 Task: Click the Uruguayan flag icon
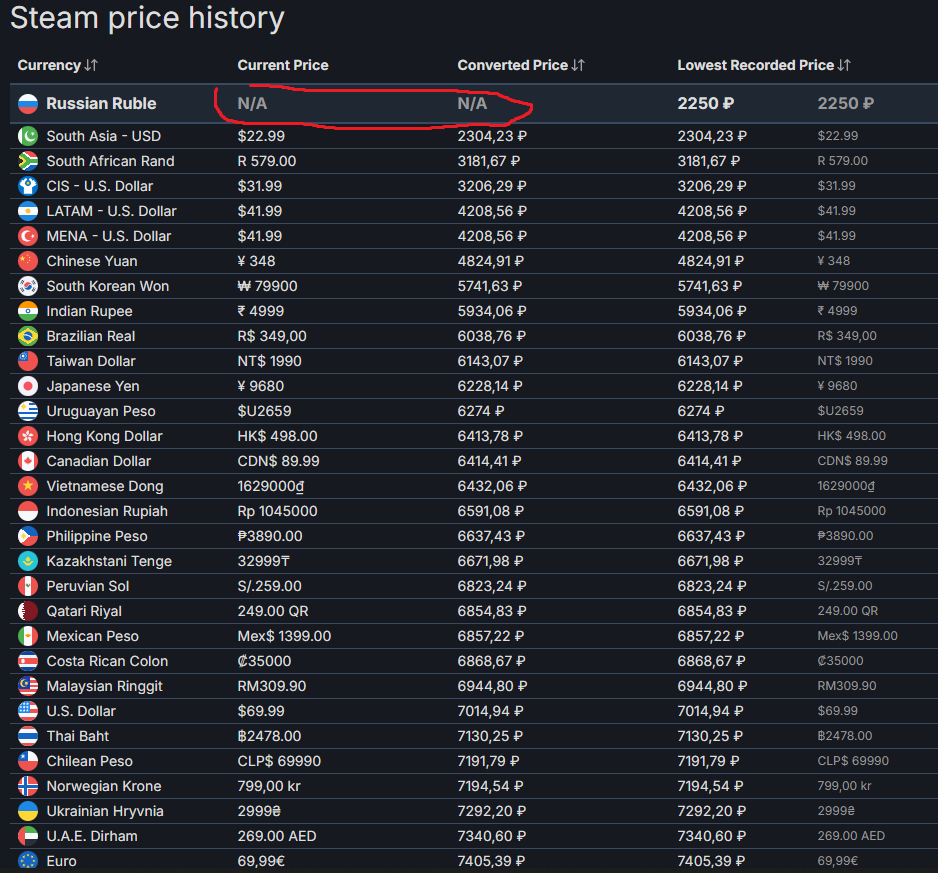(x=28, y=411)
